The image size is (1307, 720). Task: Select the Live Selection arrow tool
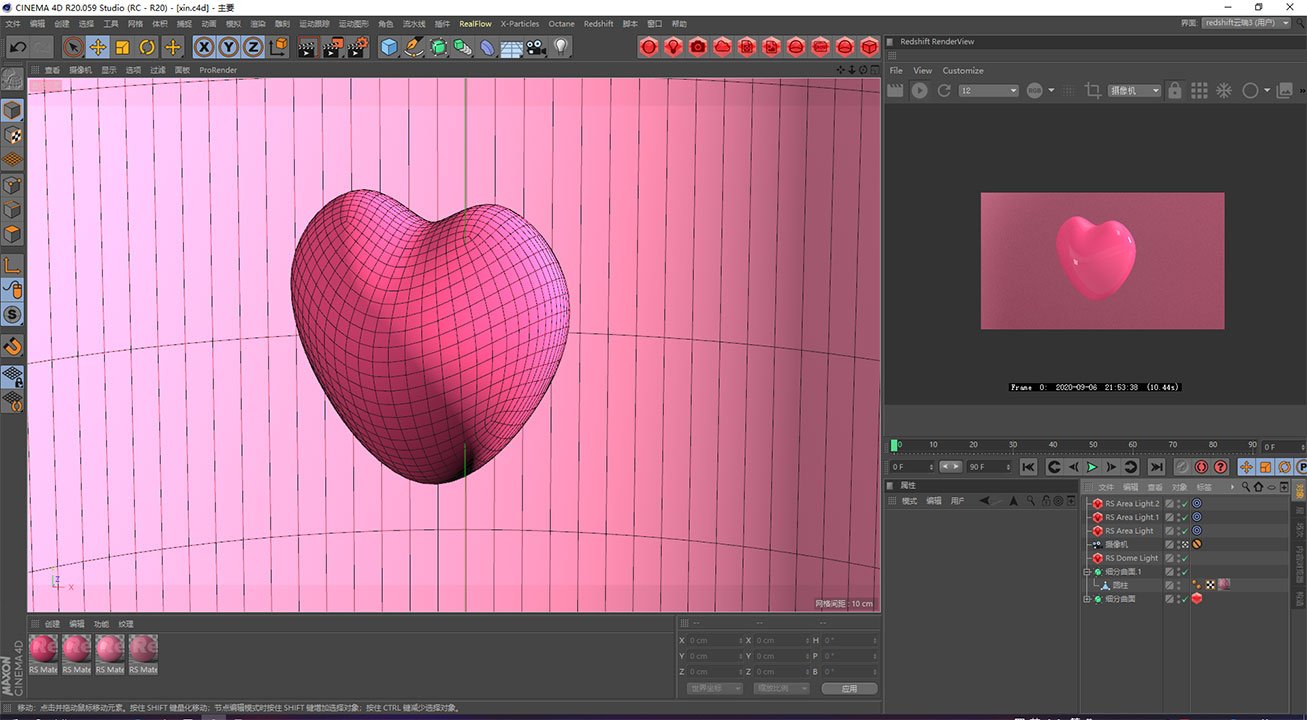73,47
